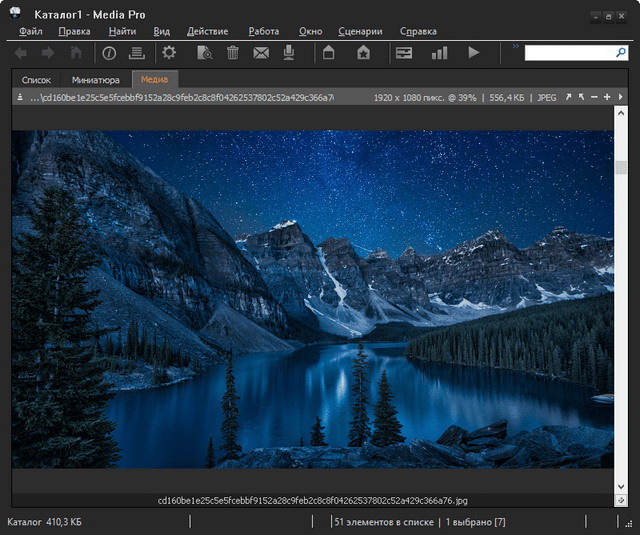Image resolution: width=640 pixels, height=535 pixels.
Task: Click the organize panel icon beside Info
Action: [137, 53]
